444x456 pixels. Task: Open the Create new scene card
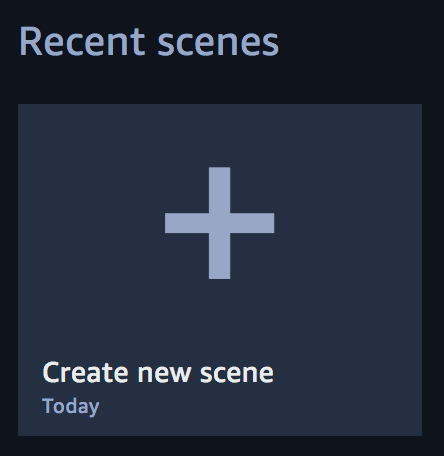point(220,270)
